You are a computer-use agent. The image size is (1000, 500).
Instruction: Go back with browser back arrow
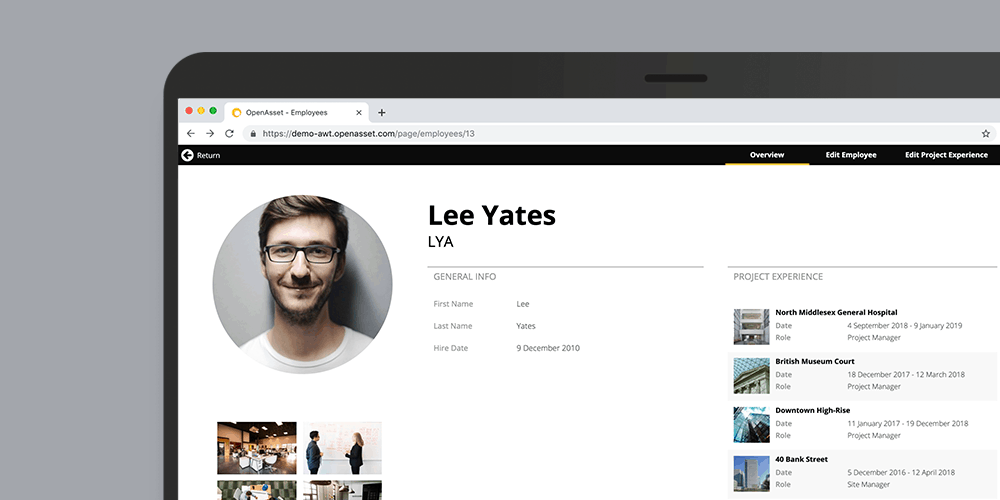(x=190, y=133)
